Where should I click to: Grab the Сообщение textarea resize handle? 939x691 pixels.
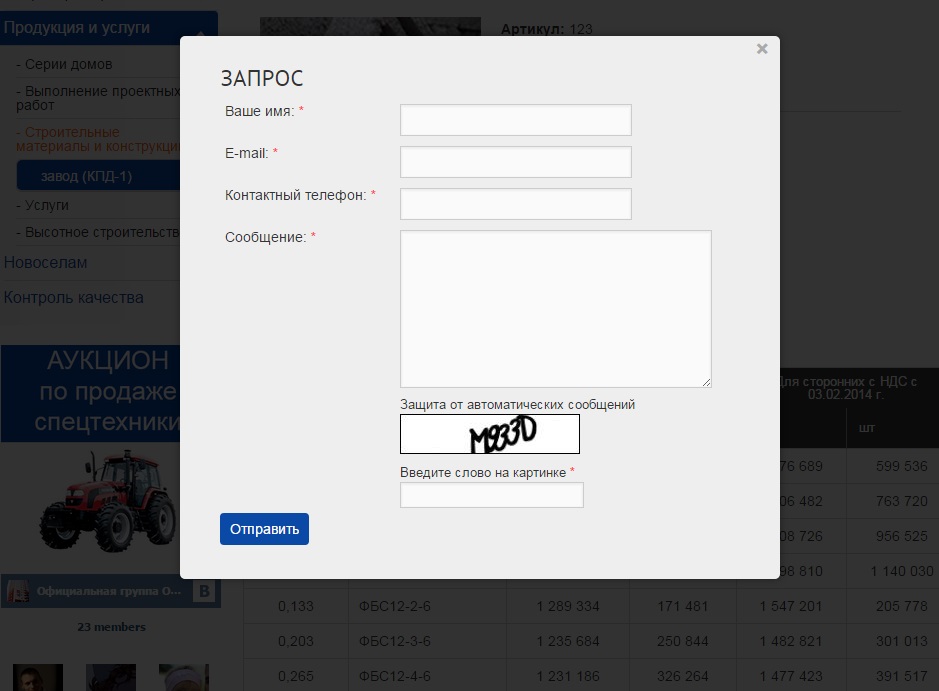click(707, 383)
